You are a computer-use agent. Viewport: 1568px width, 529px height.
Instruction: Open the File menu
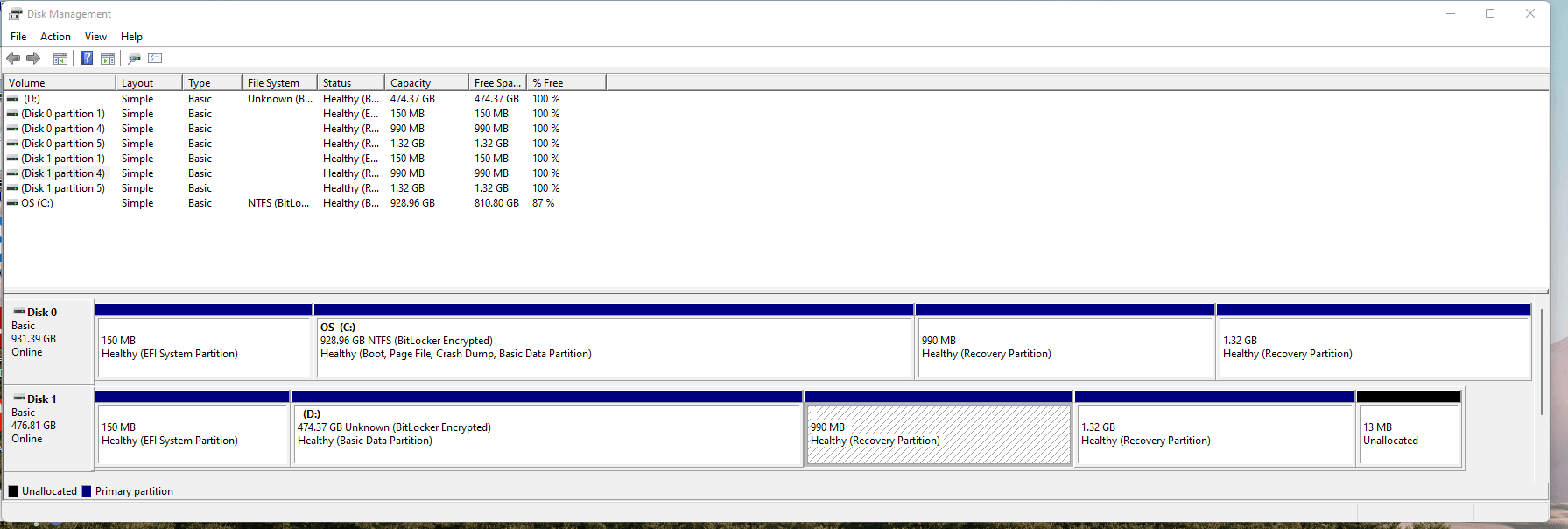point(18,37)
